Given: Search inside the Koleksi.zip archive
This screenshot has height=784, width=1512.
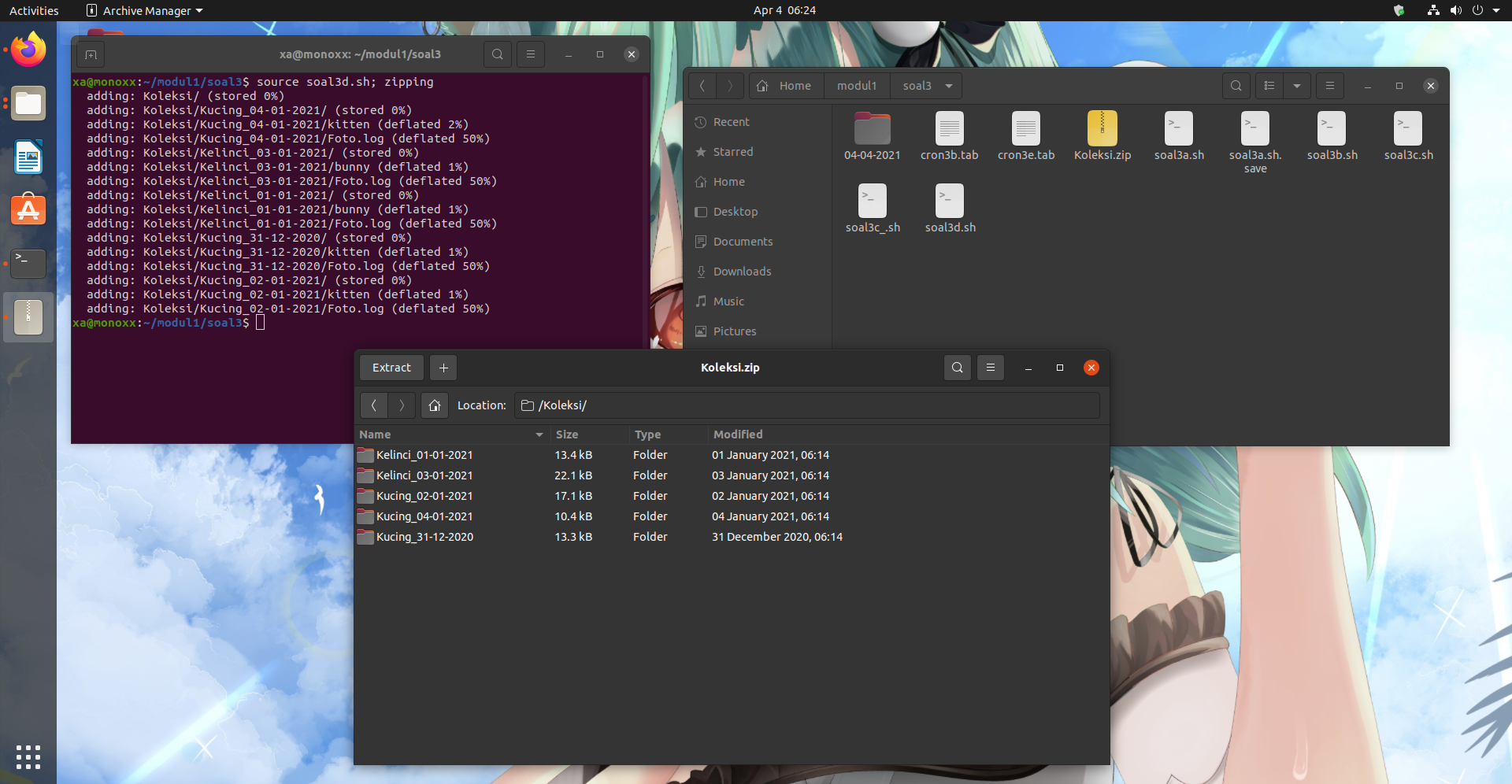Looking at the screenshot, I should coord(958,368).
